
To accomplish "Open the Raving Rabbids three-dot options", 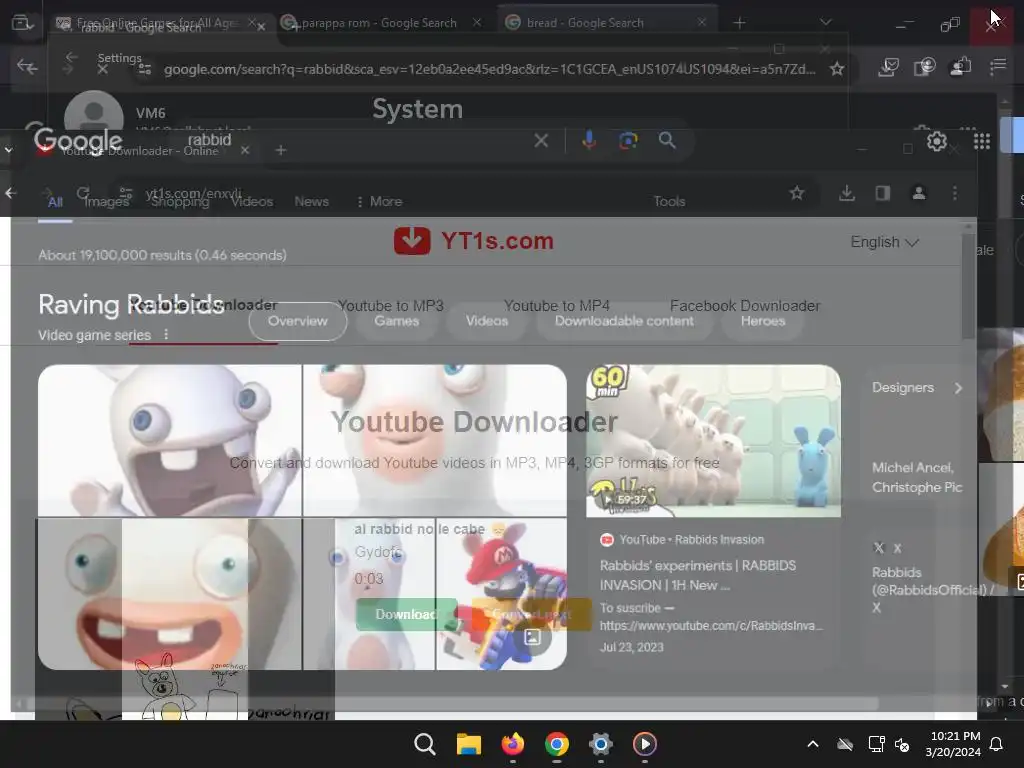I will pyautogui.click(x=166, y=334).
